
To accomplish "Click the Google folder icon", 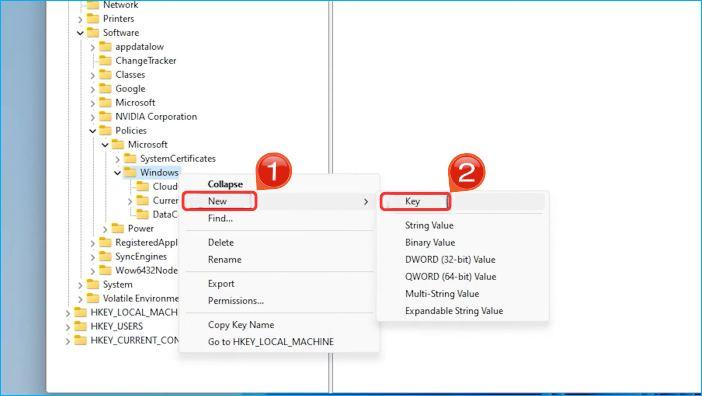I will 105,89.
